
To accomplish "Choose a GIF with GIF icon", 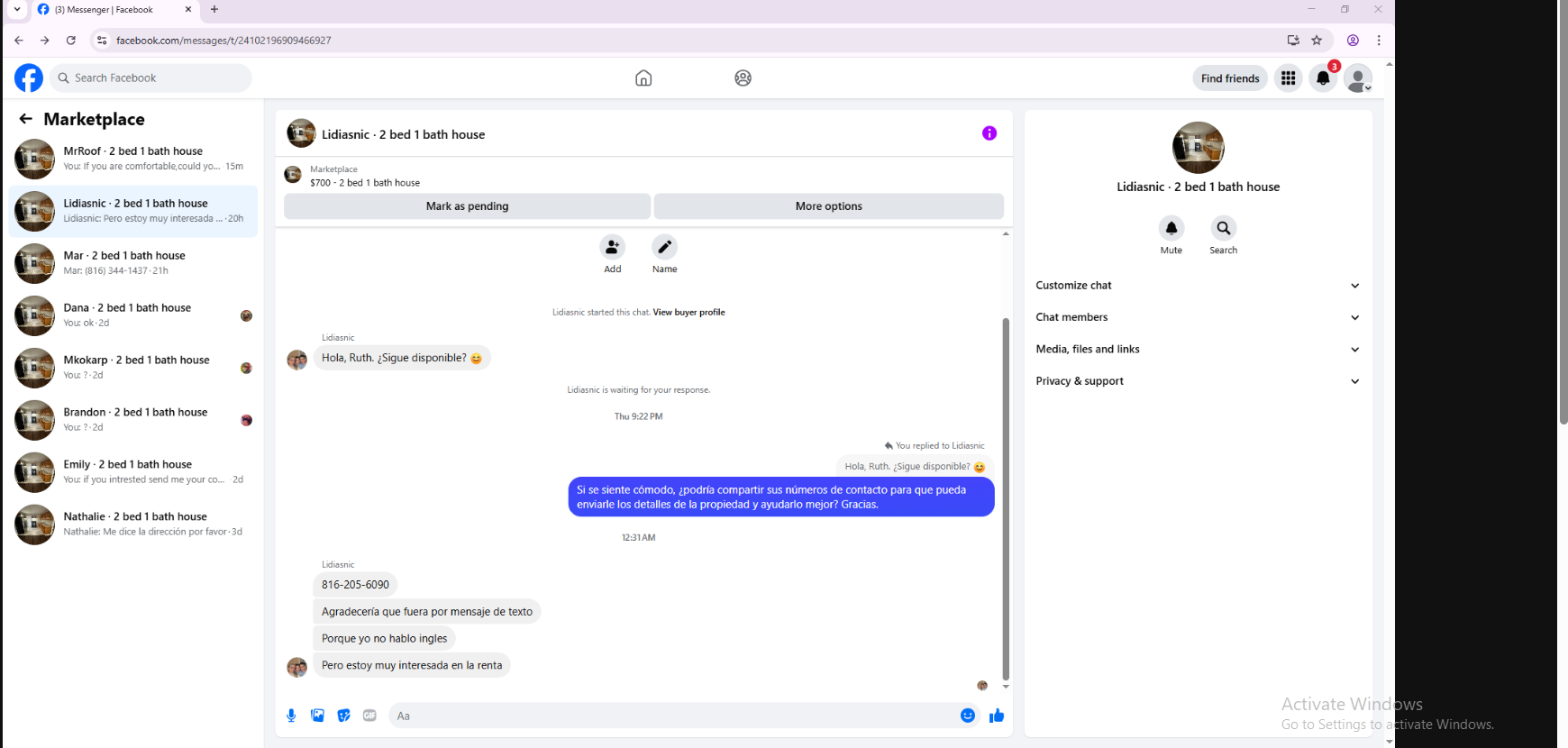I will 369,716.
